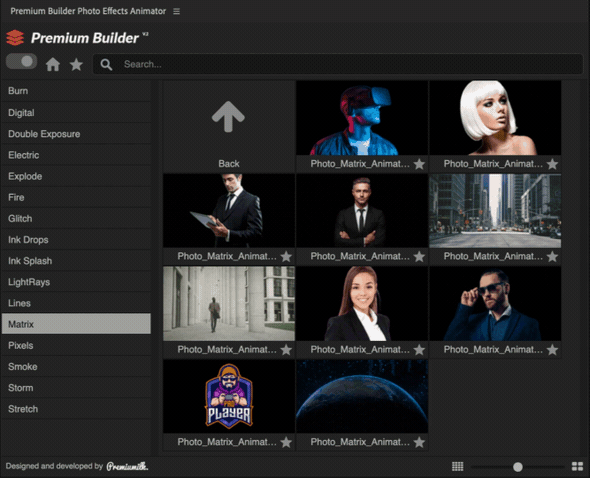
Task: Visit the Premiumilk developer link
Action: click(127, 467)
